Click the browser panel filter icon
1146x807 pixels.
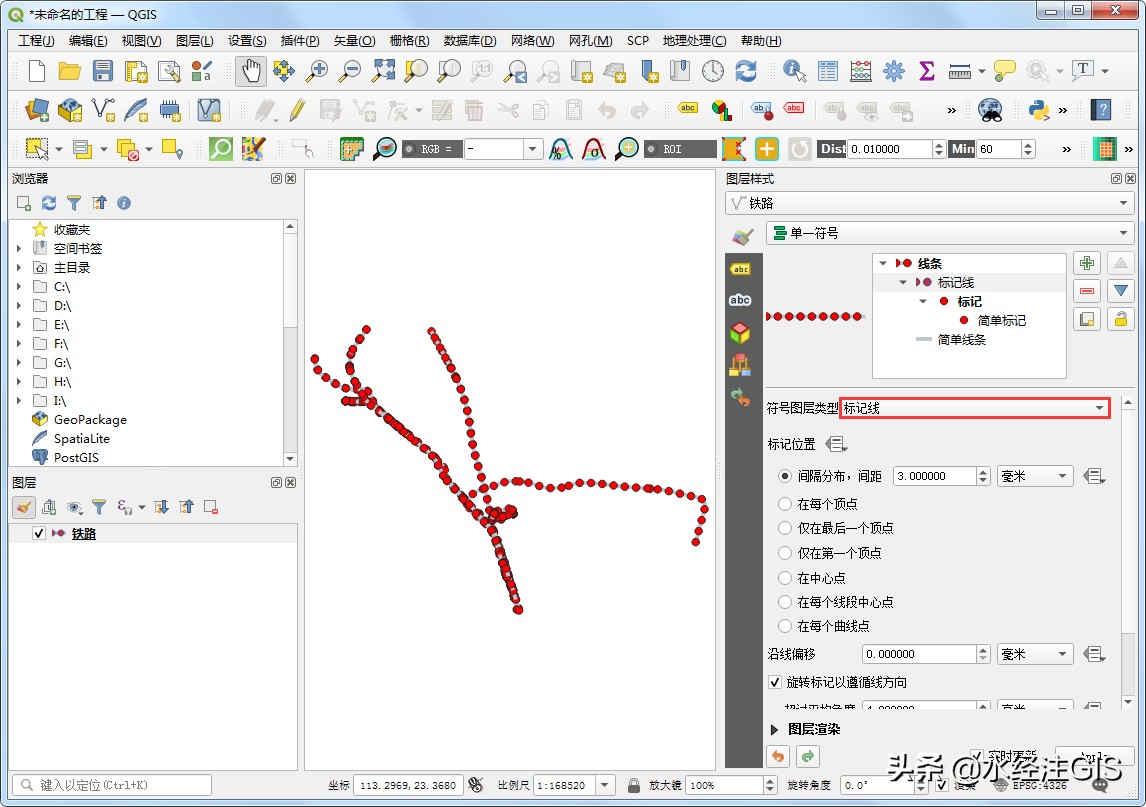click(74, 203)
